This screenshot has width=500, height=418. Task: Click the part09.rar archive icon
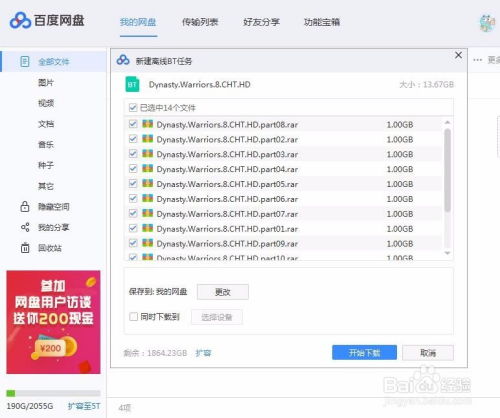147,243
